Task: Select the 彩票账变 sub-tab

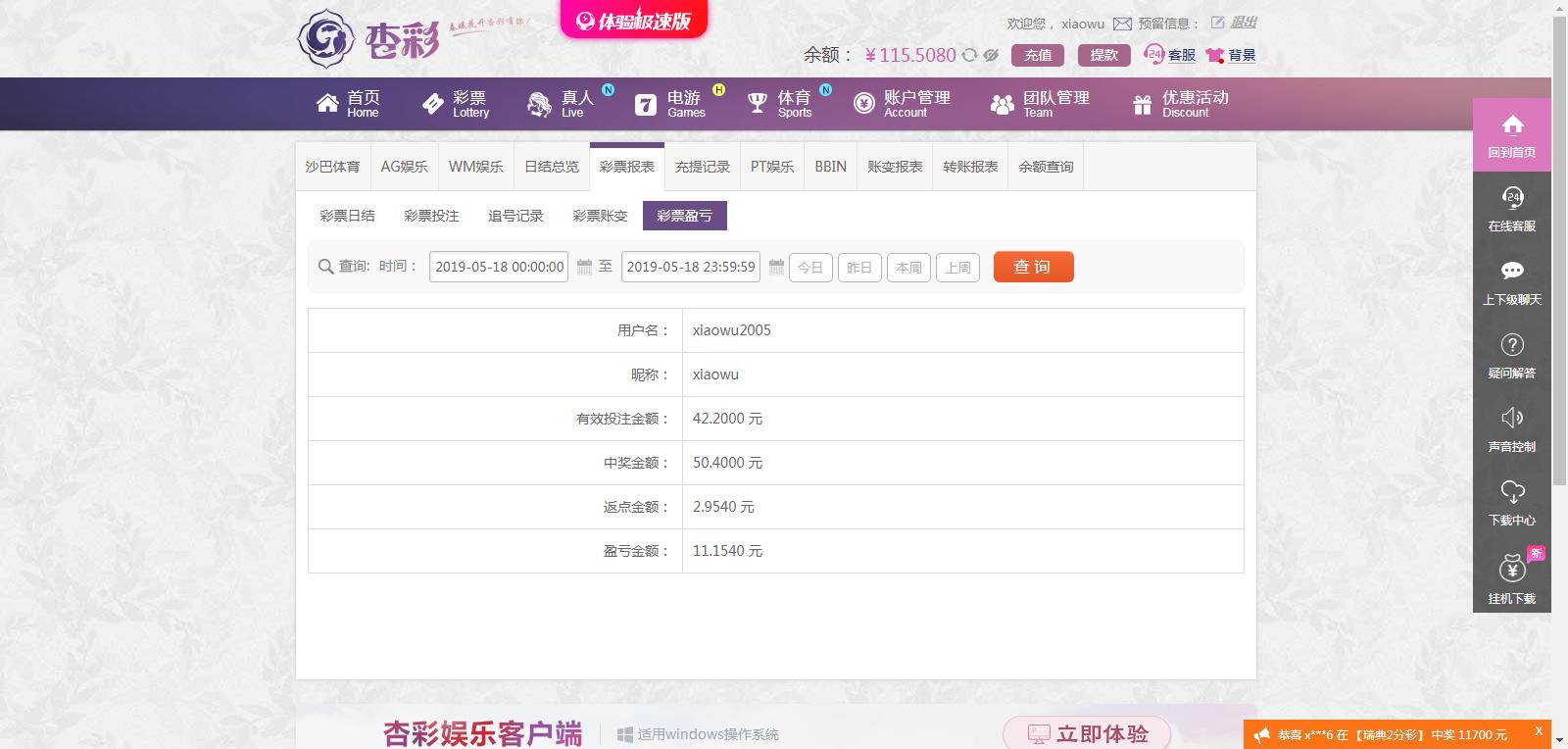Action: point(601,216)
